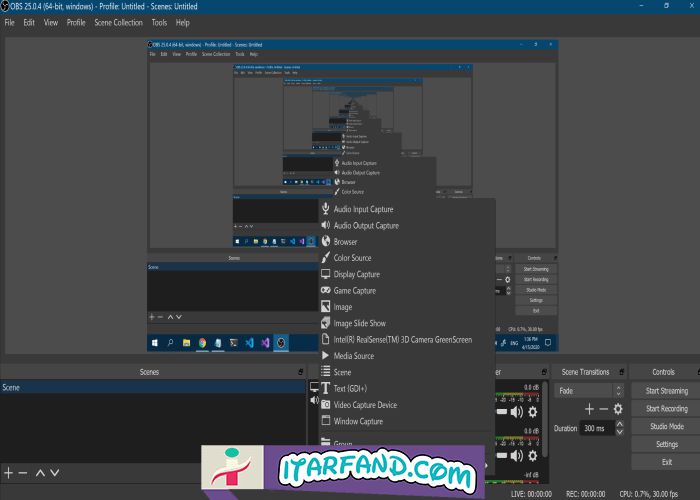Open the Tools menu
Image resolution: width=700 pixels, height=500 pixels.
159,22
